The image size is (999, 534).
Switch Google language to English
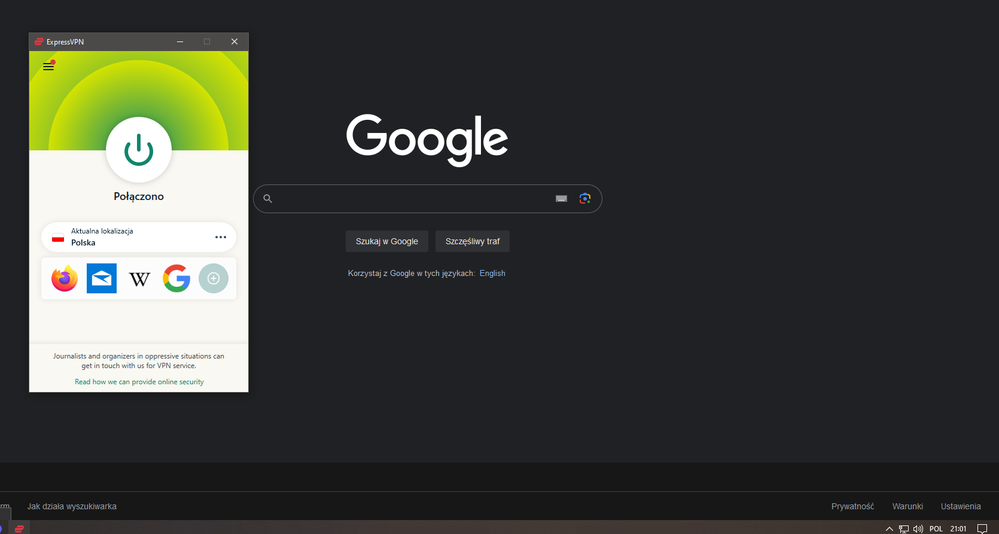pyautogui.click(x=492, y=273)
